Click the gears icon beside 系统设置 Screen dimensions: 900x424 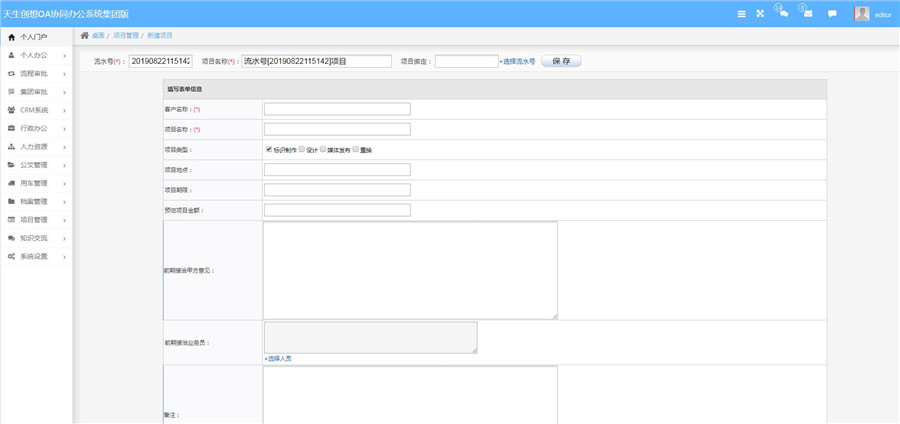(x=11, y=256)
